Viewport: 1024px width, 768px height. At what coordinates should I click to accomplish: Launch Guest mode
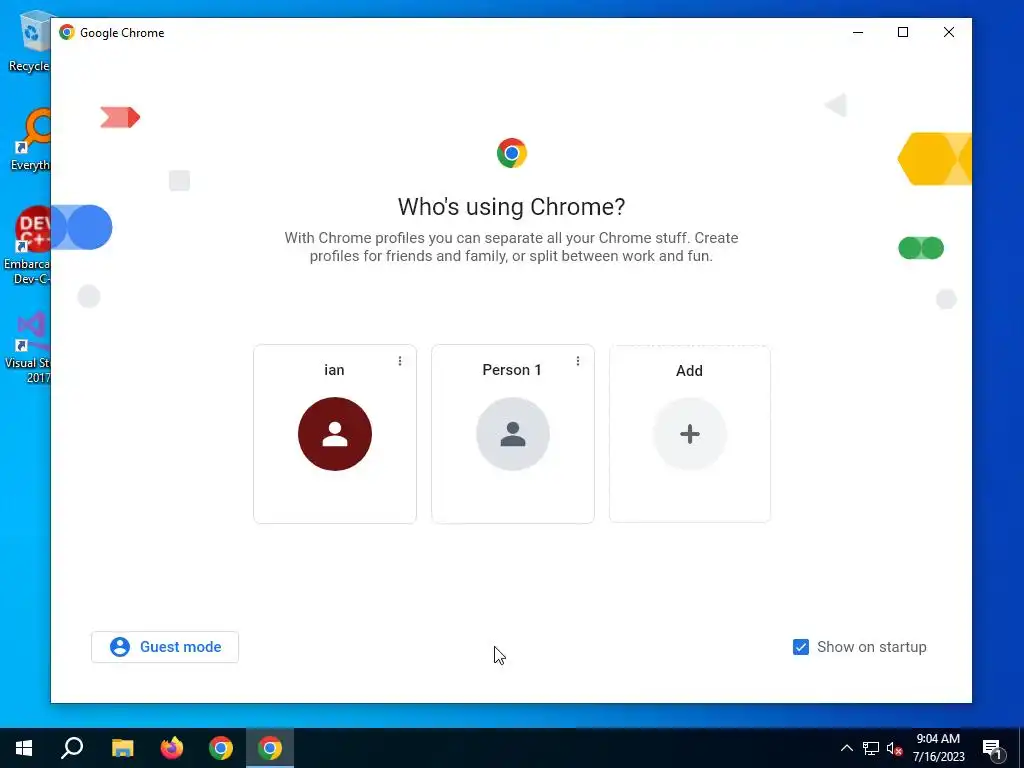[165, 647]
